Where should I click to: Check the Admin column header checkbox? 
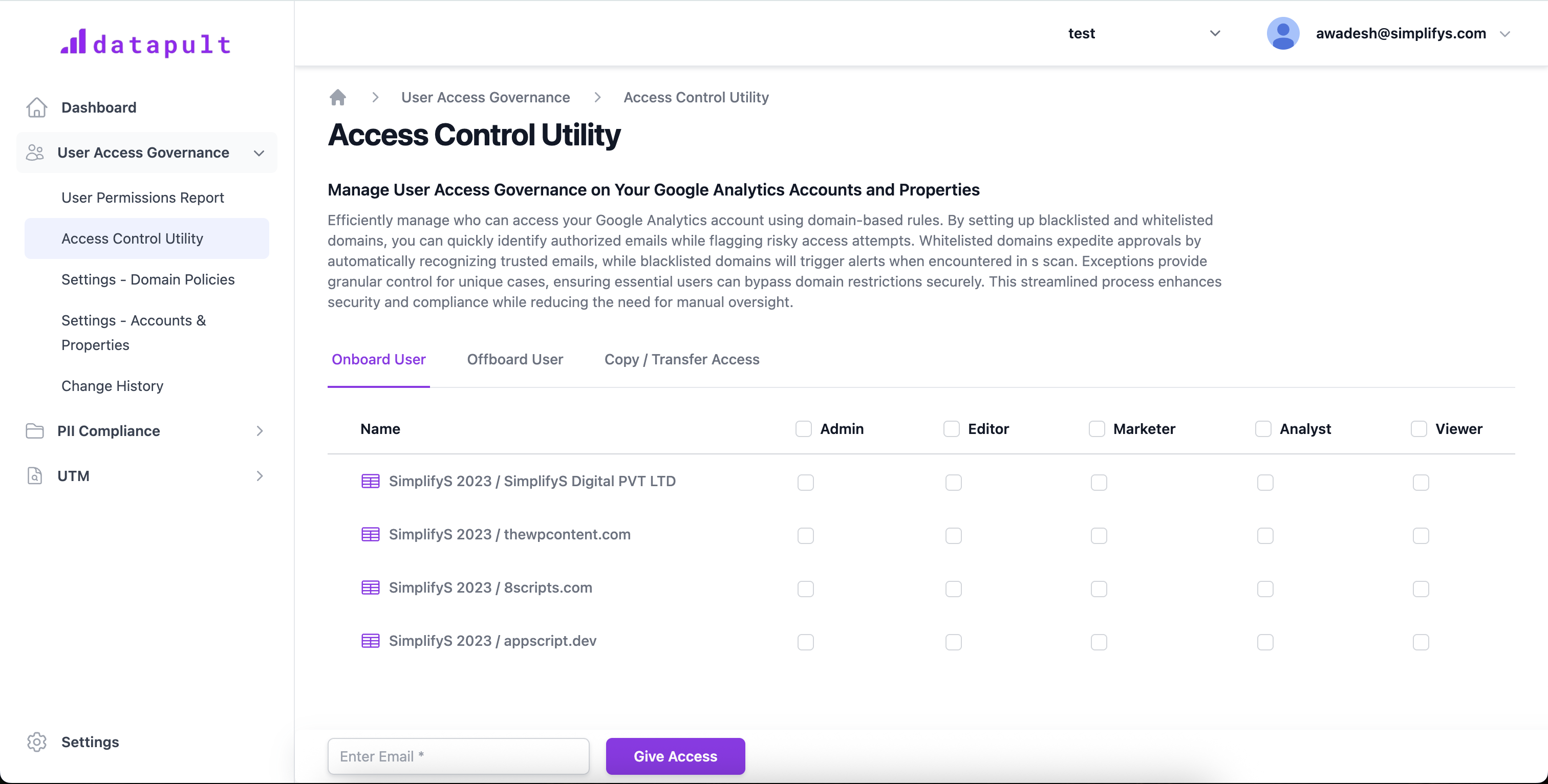[x=804, y=429]
